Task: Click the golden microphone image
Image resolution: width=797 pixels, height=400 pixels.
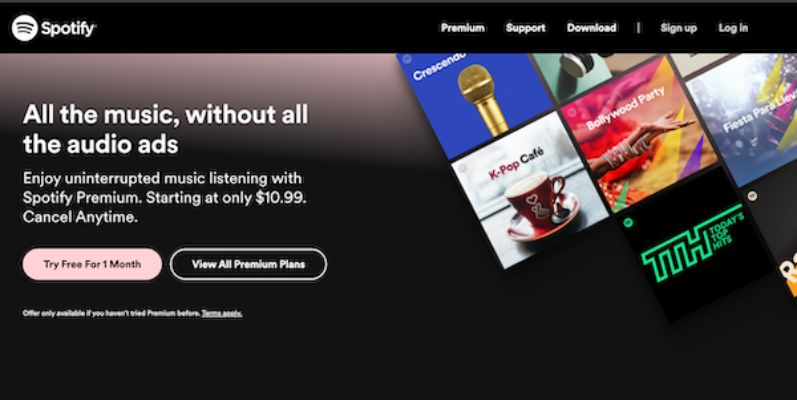Action: click(x=482, y=99)
